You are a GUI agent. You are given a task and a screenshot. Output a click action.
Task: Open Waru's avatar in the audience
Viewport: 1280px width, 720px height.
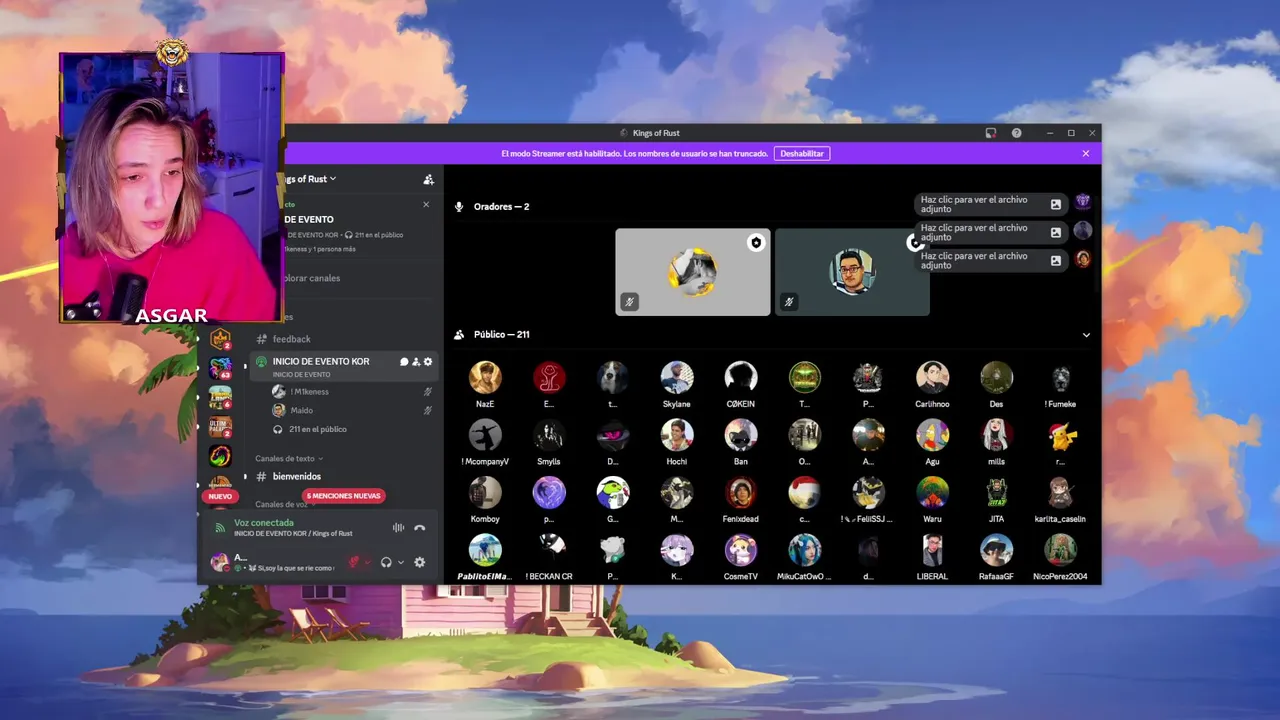[932, 492]
